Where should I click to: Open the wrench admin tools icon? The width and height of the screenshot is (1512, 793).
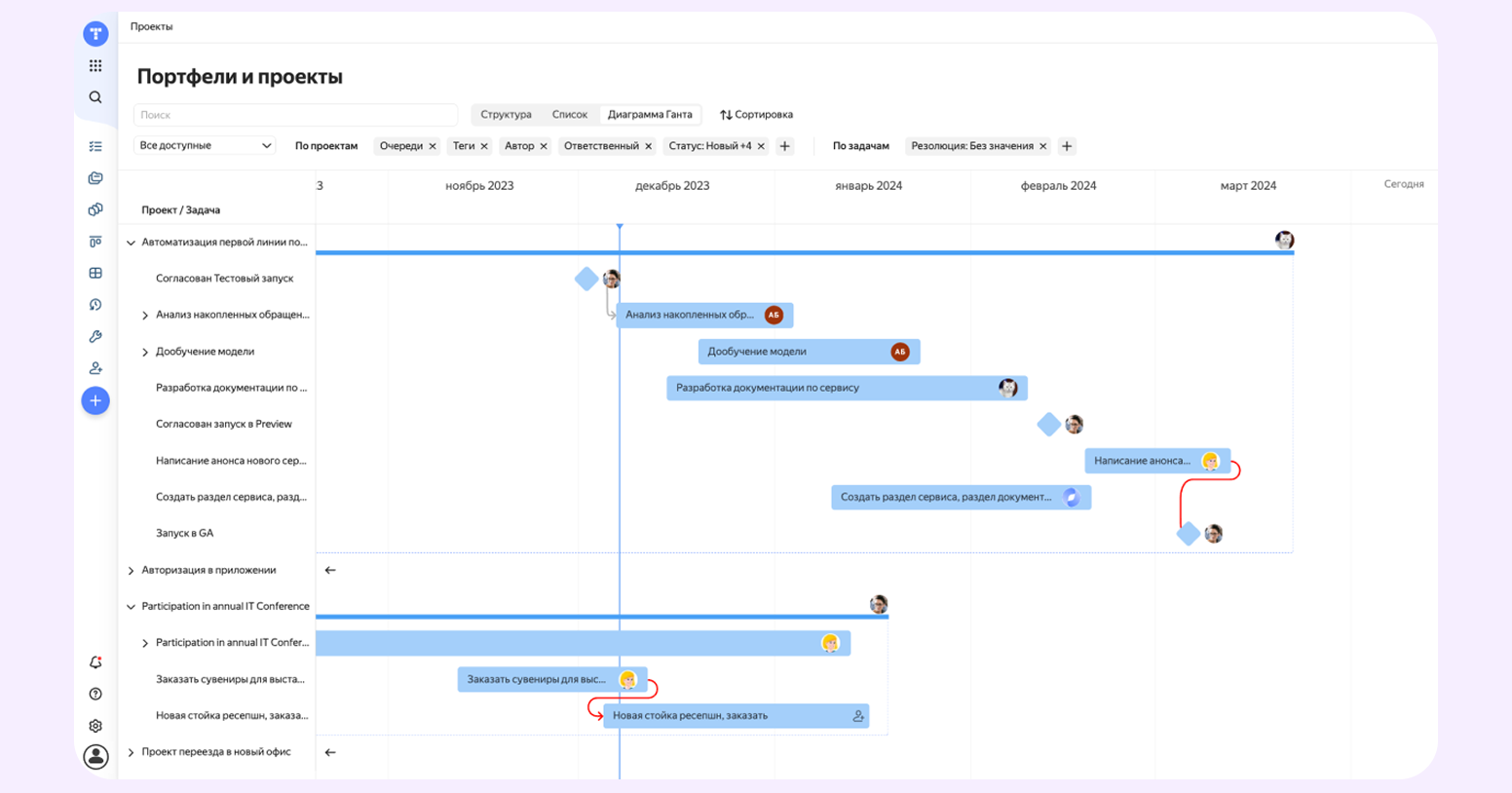pyautogui.click(x=95, y=337)
